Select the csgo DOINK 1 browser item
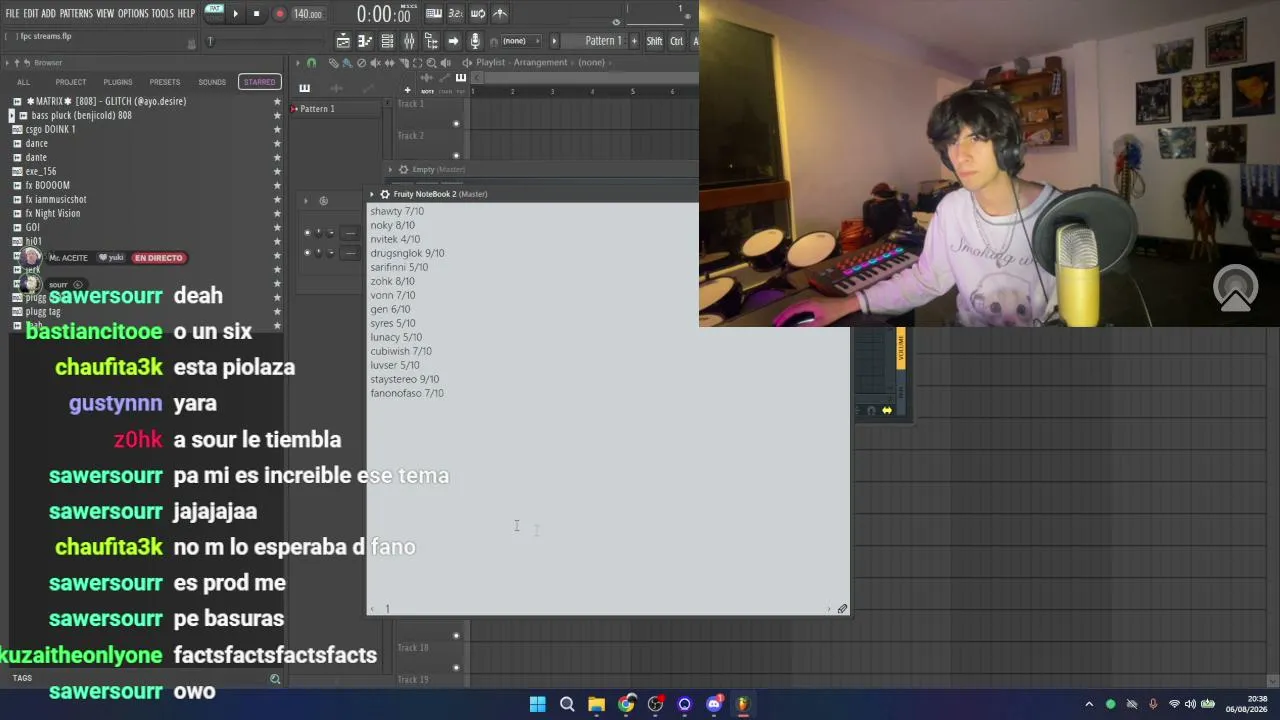The image size is (1280, 720). (x=50, y=129)
